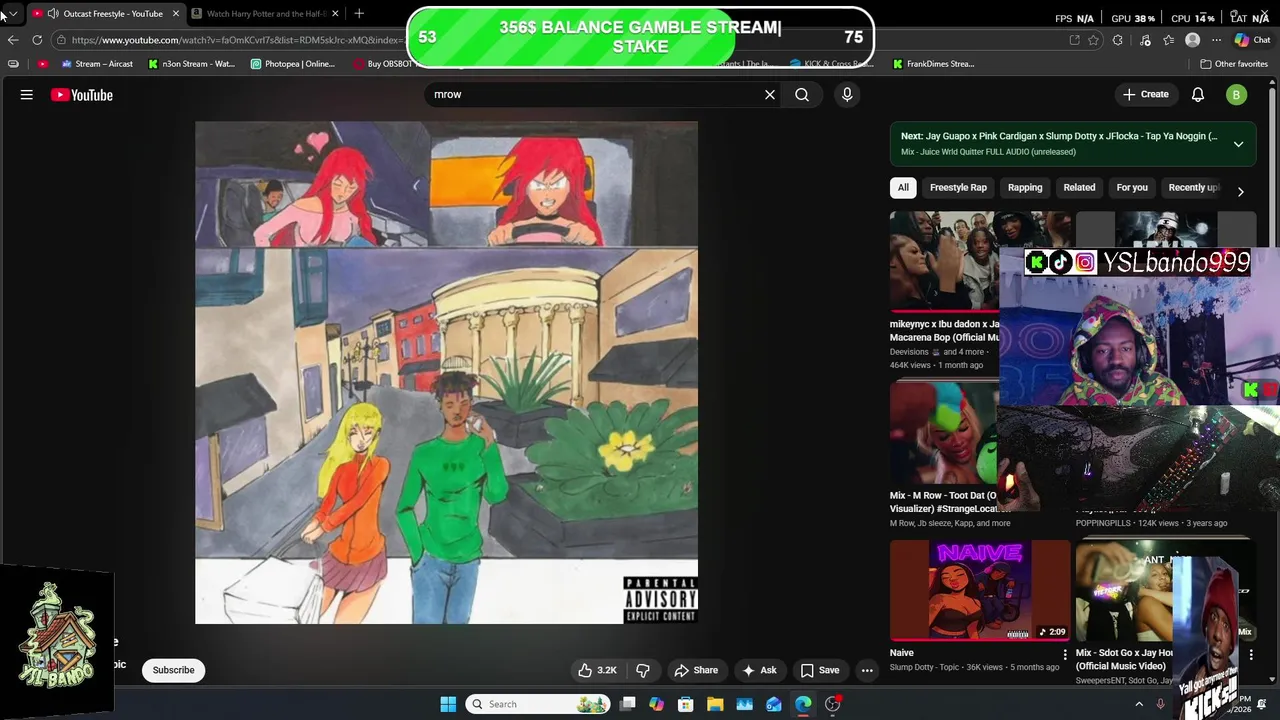
Task: Click the Ask button
Action: click(759, 670)
